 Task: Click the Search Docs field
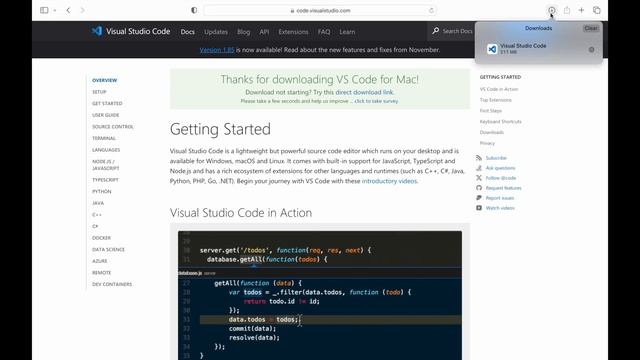(x=457, y=31)
